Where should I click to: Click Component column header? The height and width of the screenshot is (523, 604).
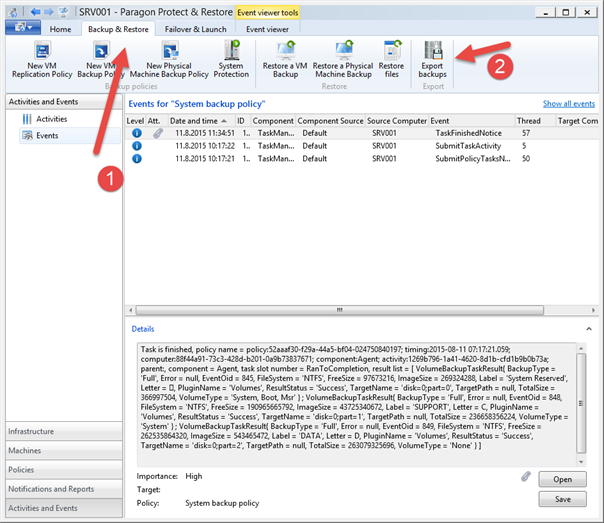(273, 121)
